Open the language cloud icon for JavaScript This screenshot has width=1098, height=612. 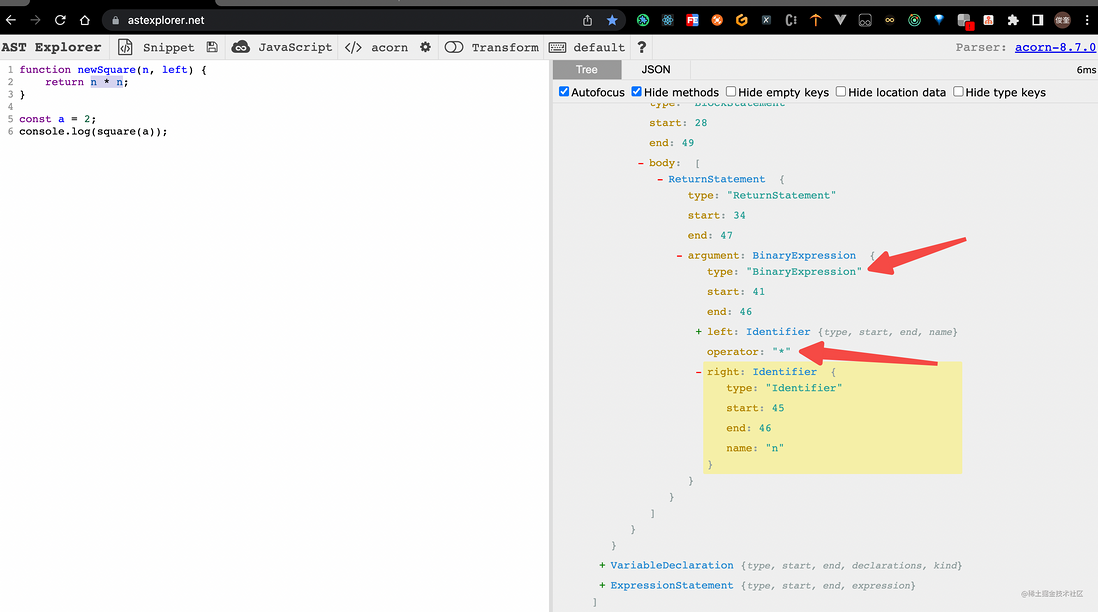(x=240, y=47)
